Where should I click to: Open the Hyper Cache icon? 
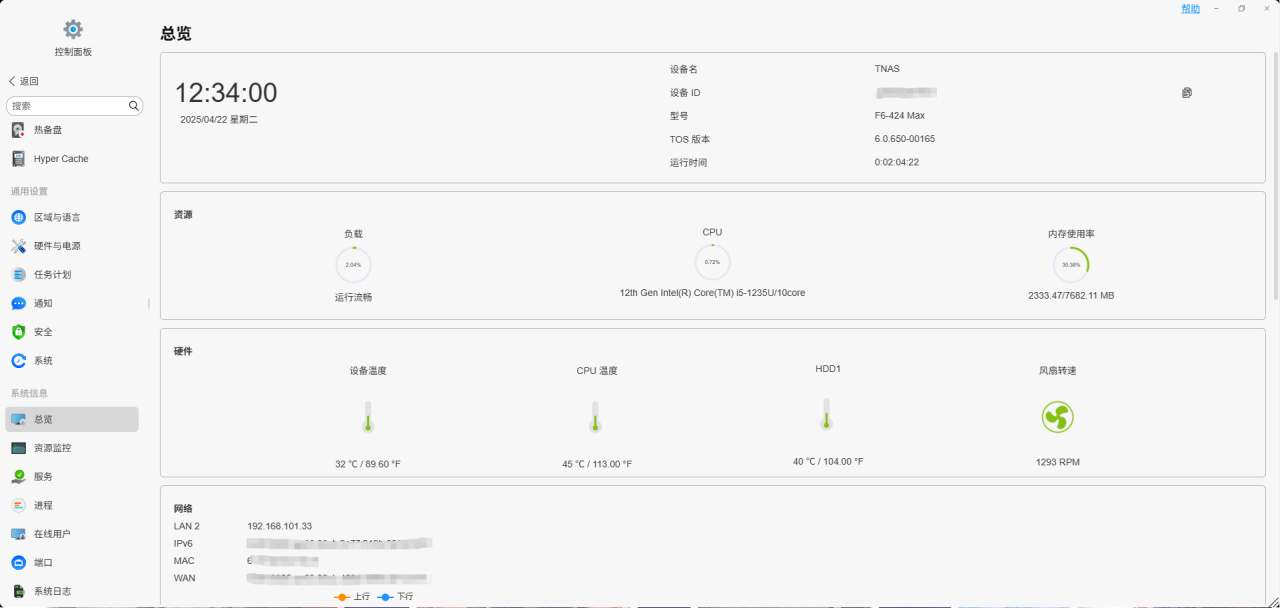click(18, 159)
